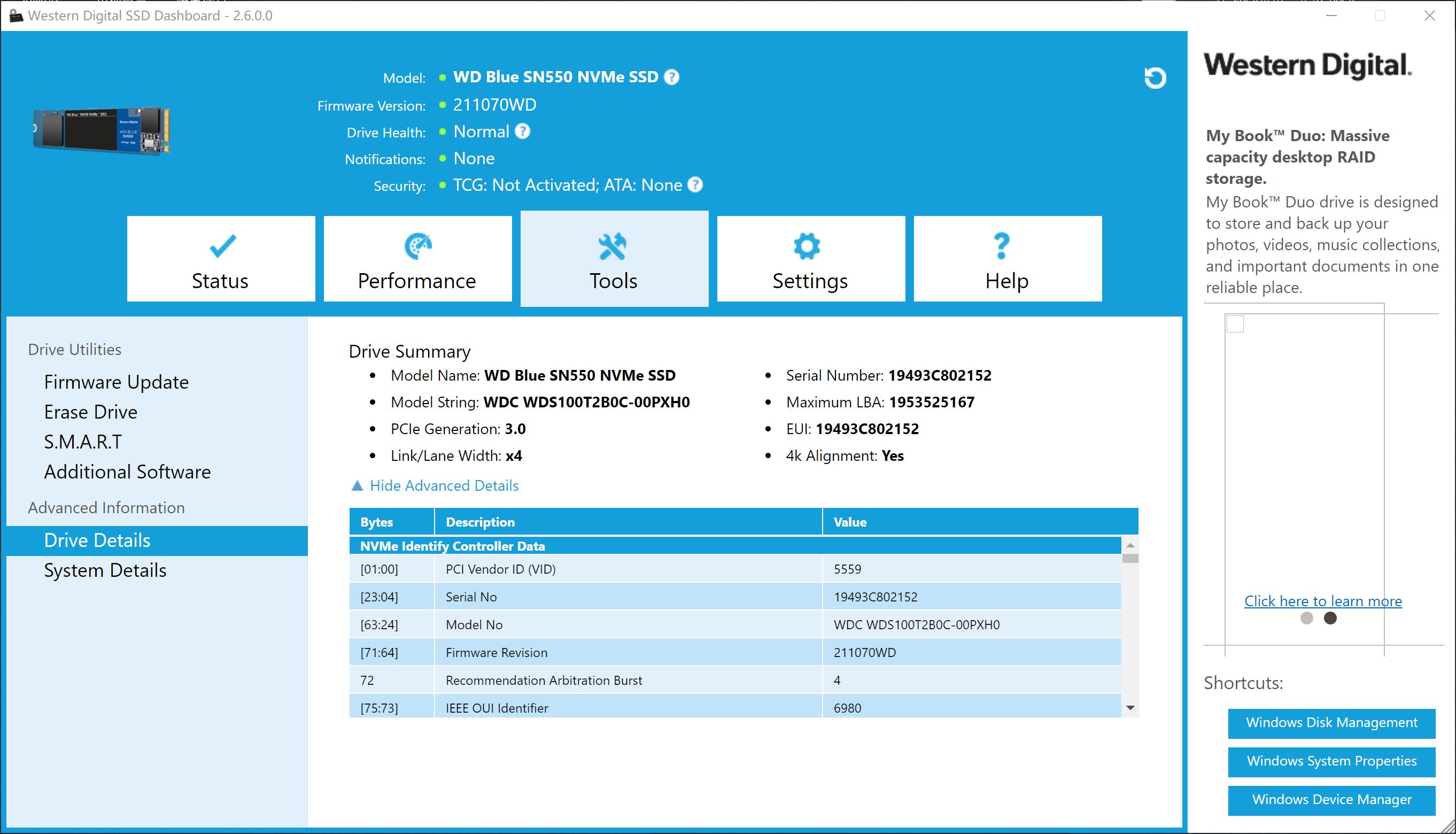Select the second carousel dot under the ad

(x=1330, y=618)
